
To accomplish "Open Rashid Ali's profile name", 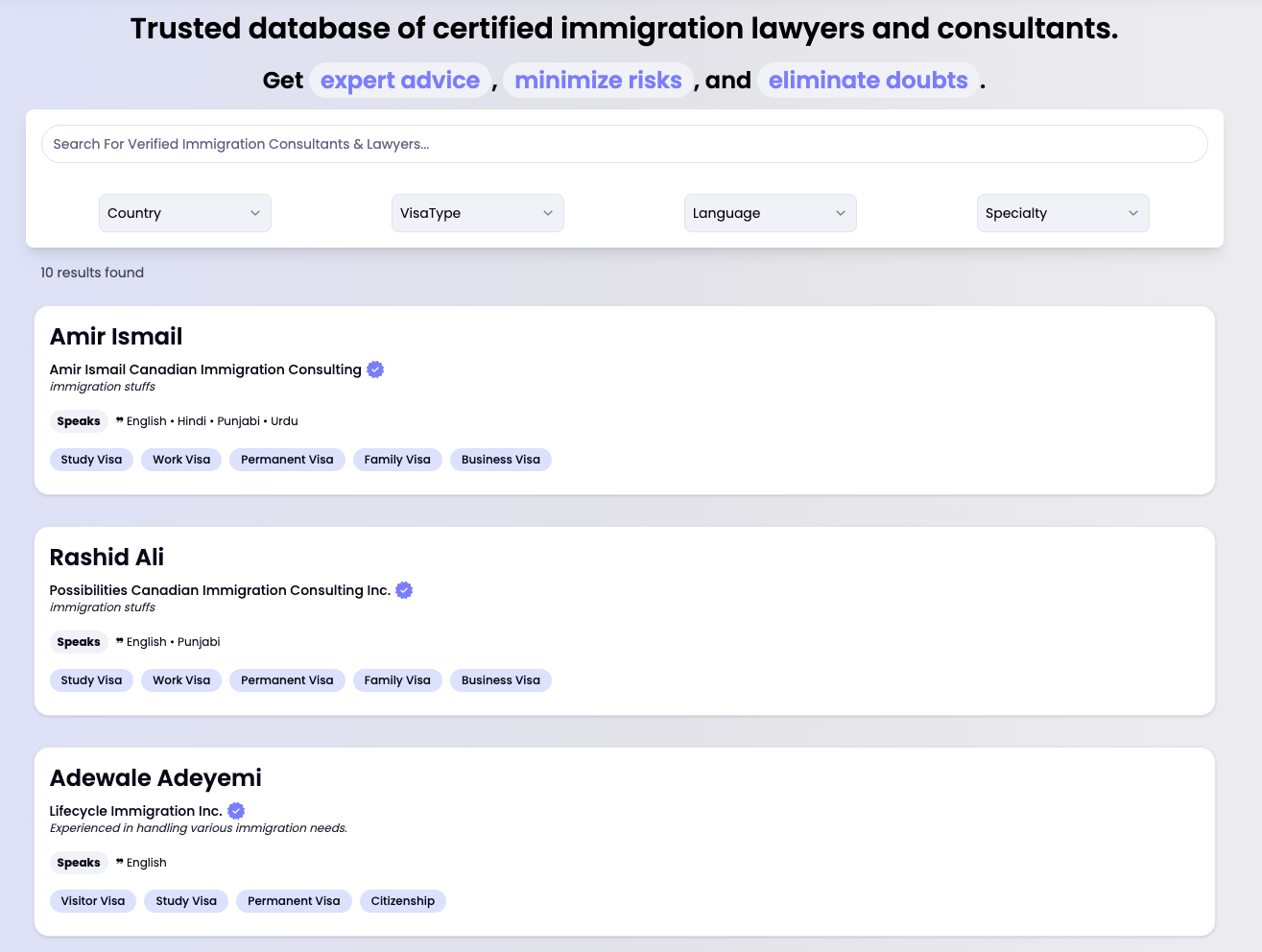I will [x=107, y=558].
